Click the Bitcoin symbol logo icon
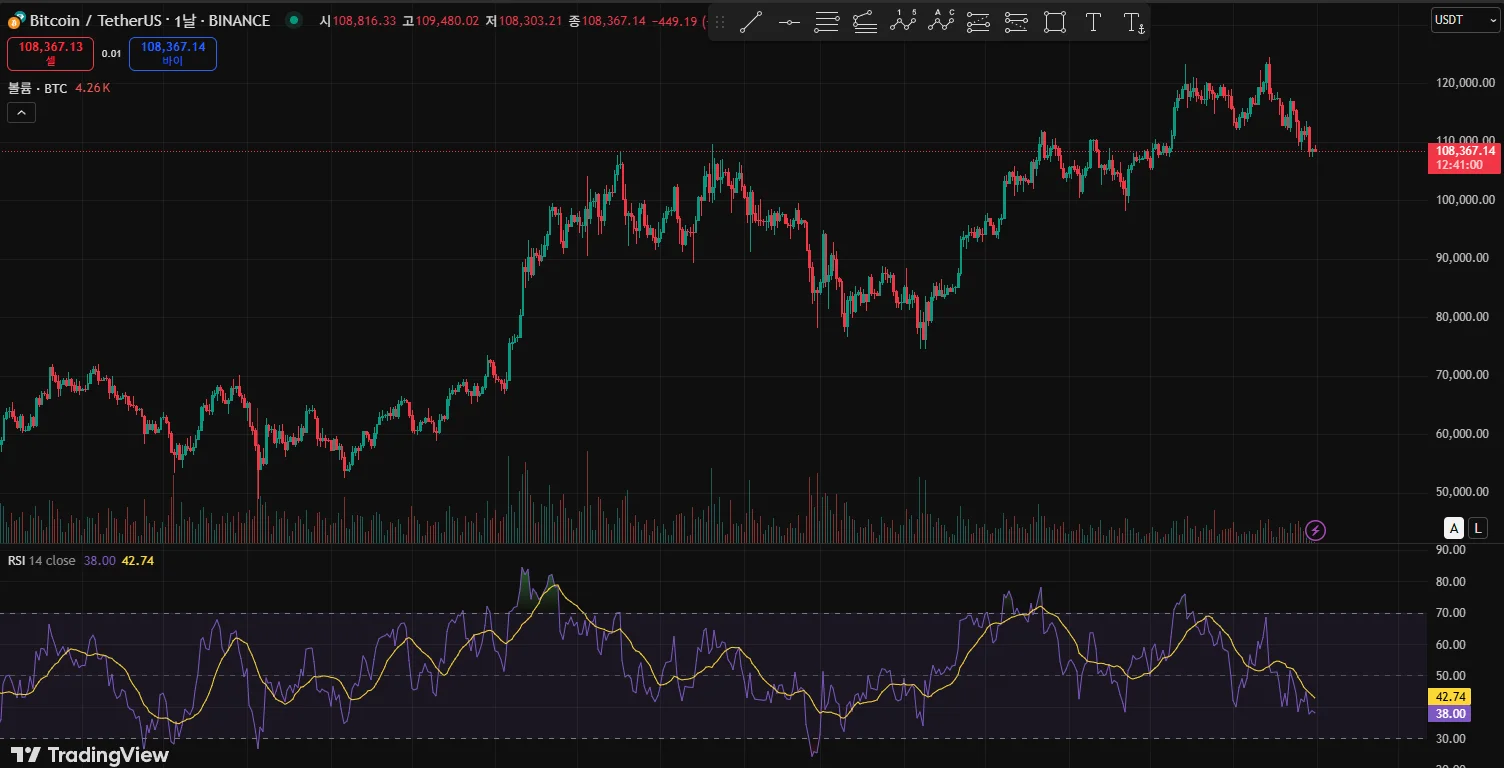This screenshot has height=768, width=1504. tap(16, 20)
